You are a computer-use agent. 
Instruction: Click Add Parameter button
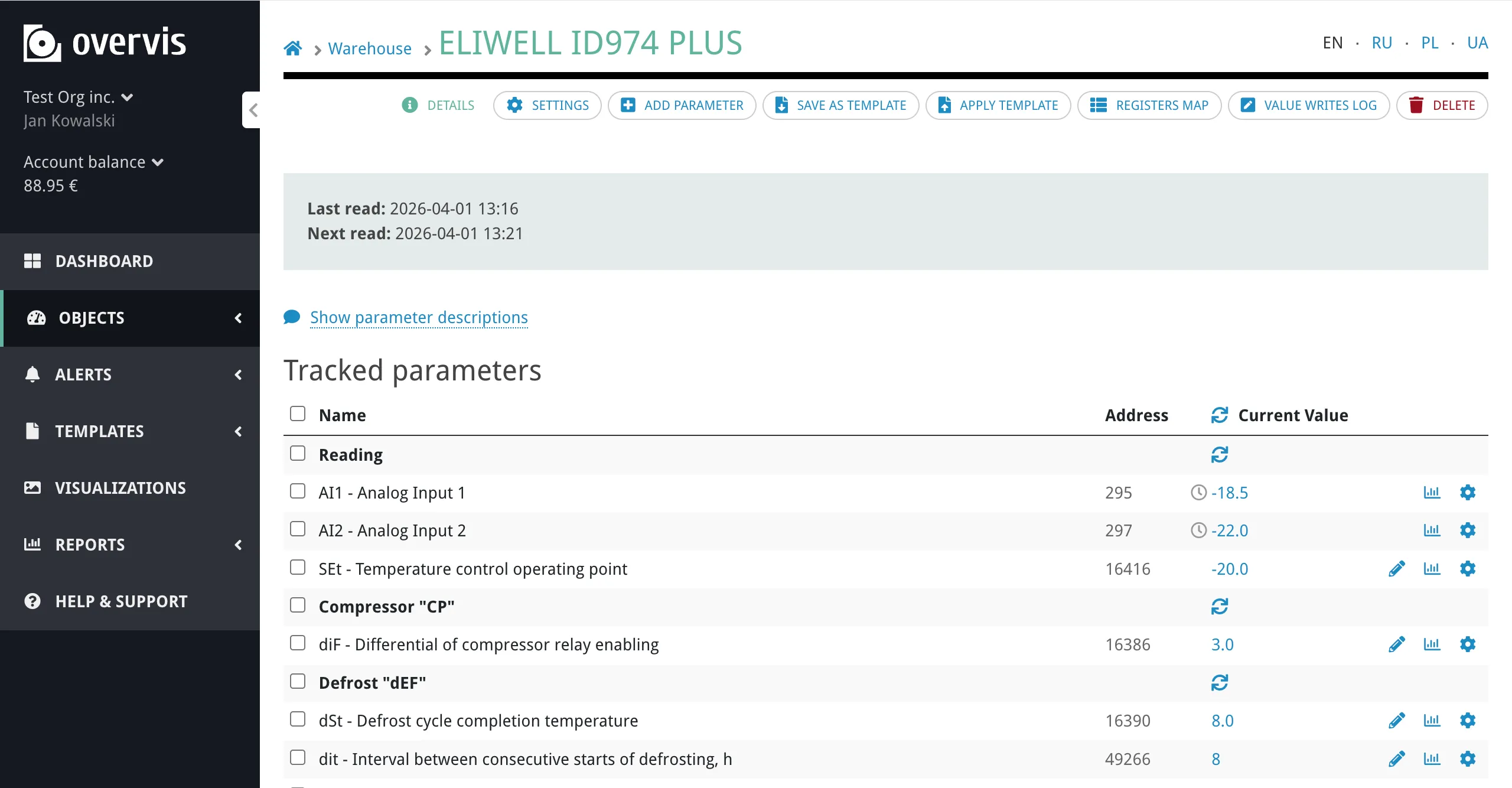click(682, 105)
